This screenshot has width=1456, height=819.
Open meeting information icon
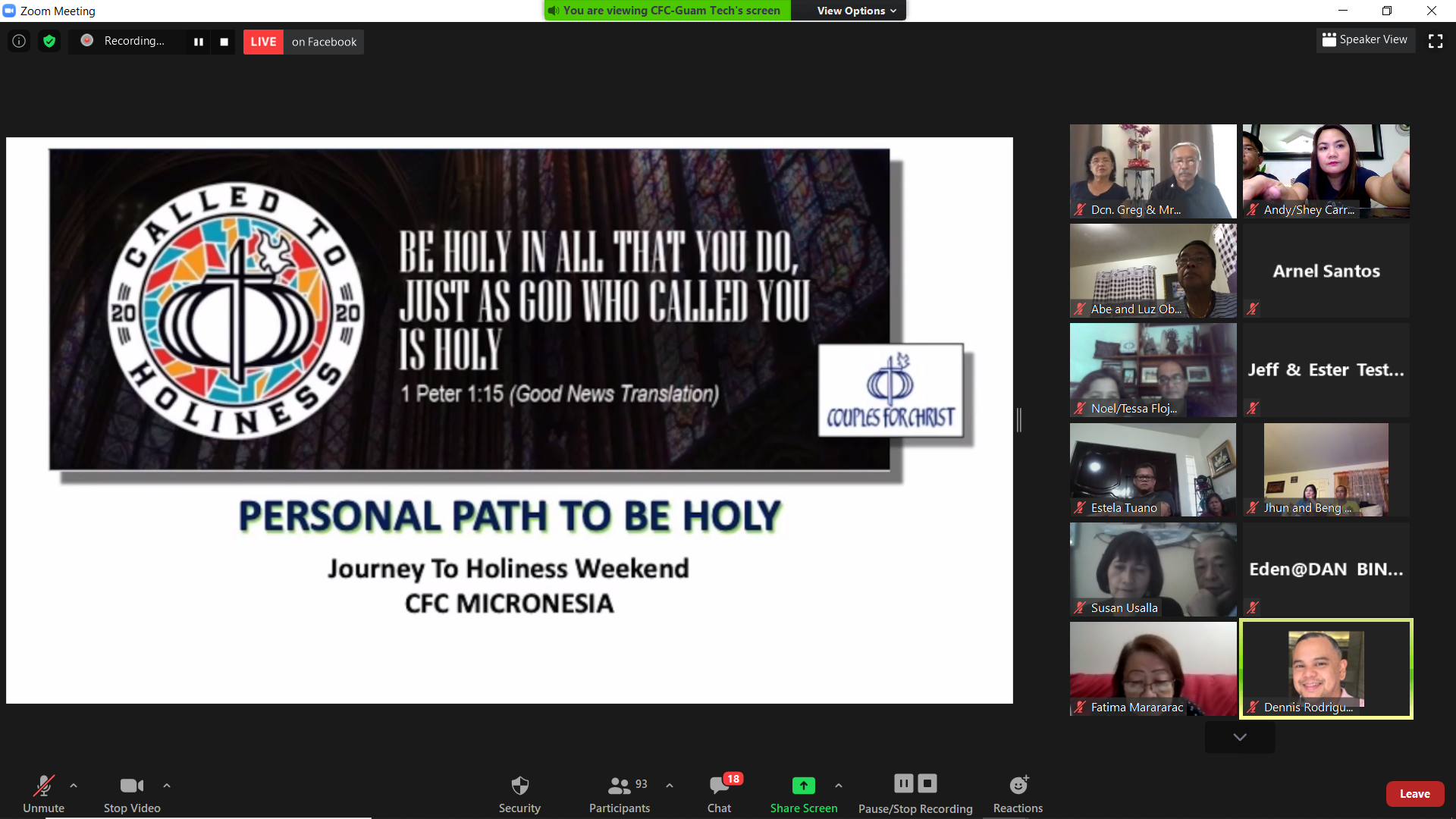click(x=19, y=41)
